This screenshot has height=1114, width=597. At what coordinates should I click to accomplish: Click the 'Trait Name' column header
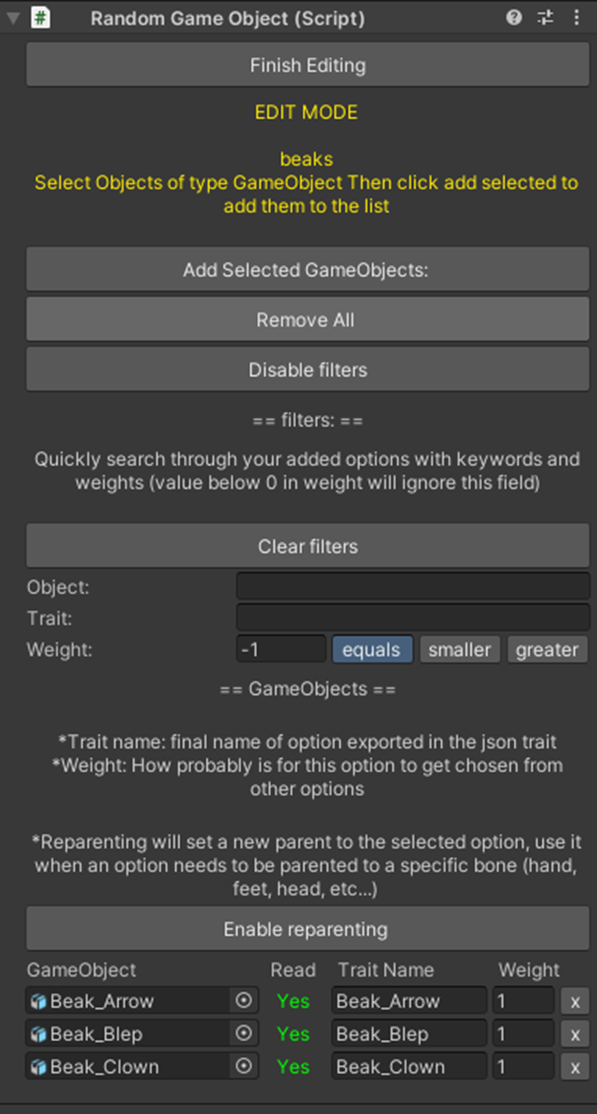point(386,970)
